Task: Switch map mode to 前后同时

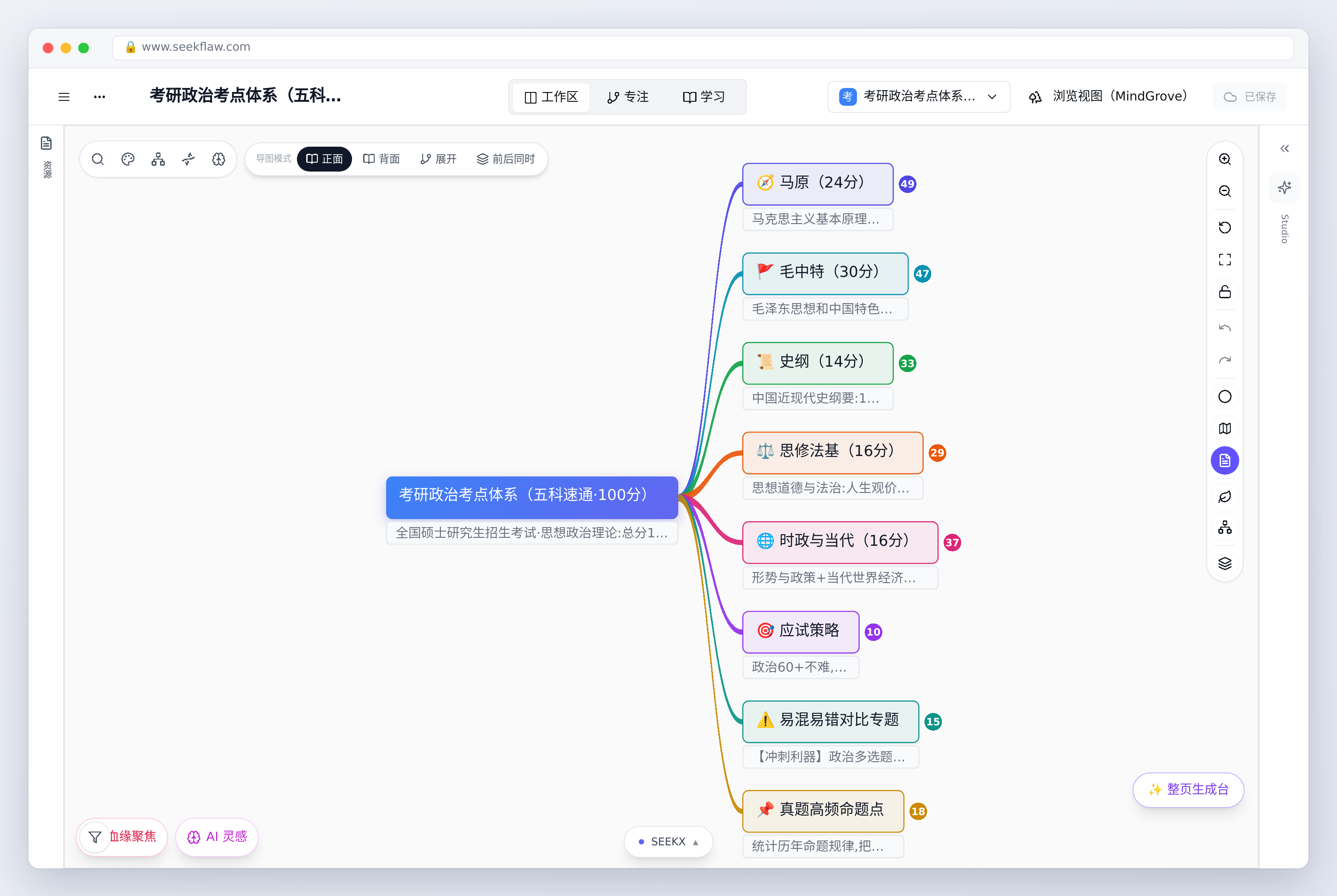Action: tap(506, 159)
